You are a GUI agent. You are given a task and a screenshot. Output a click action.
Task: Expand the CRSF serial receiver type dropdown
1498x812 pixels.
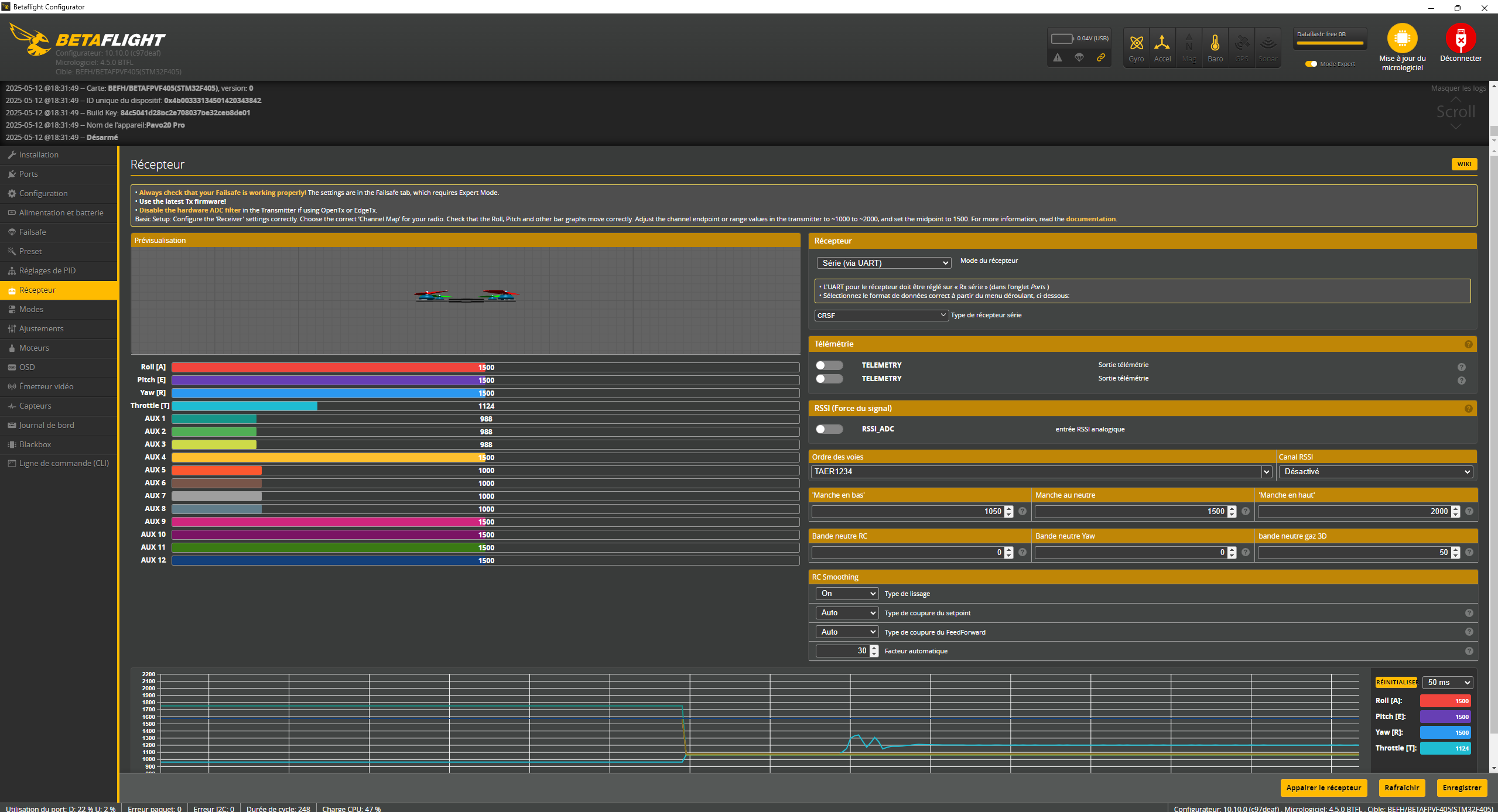881,316
